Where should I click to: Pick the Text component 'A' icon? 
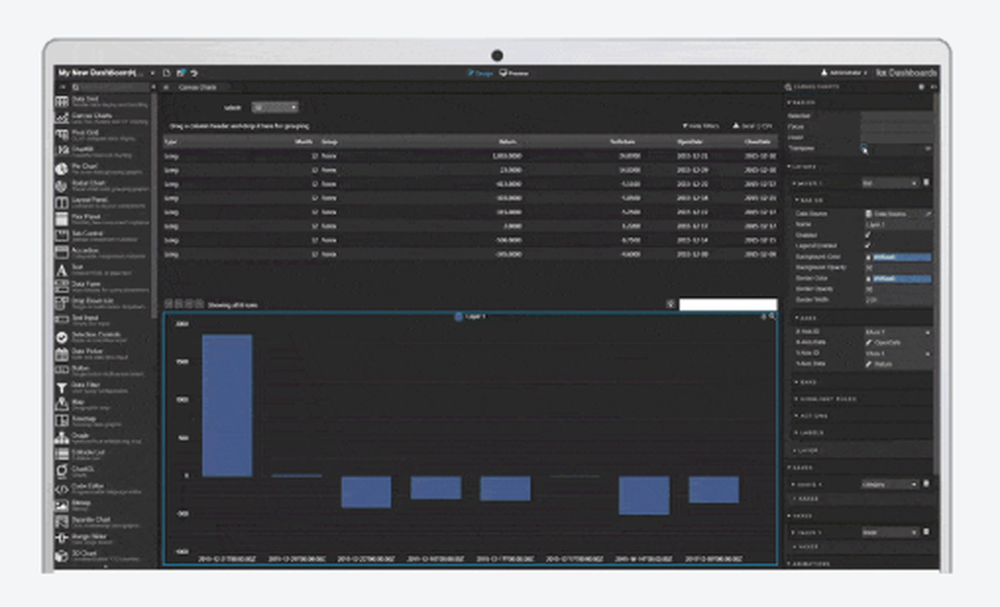[61, 270]
